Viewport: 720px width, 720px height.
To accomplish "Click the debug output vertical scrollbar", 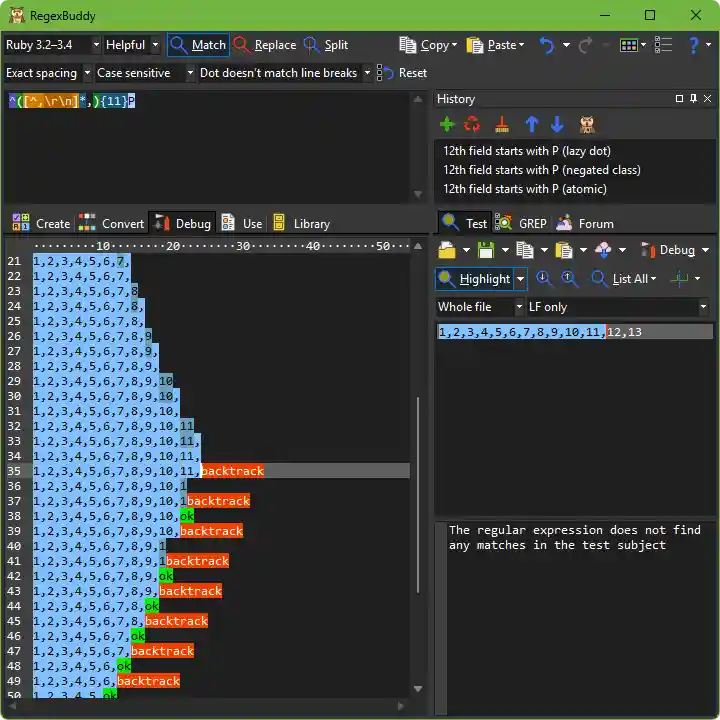I will (x=418, y=495).
